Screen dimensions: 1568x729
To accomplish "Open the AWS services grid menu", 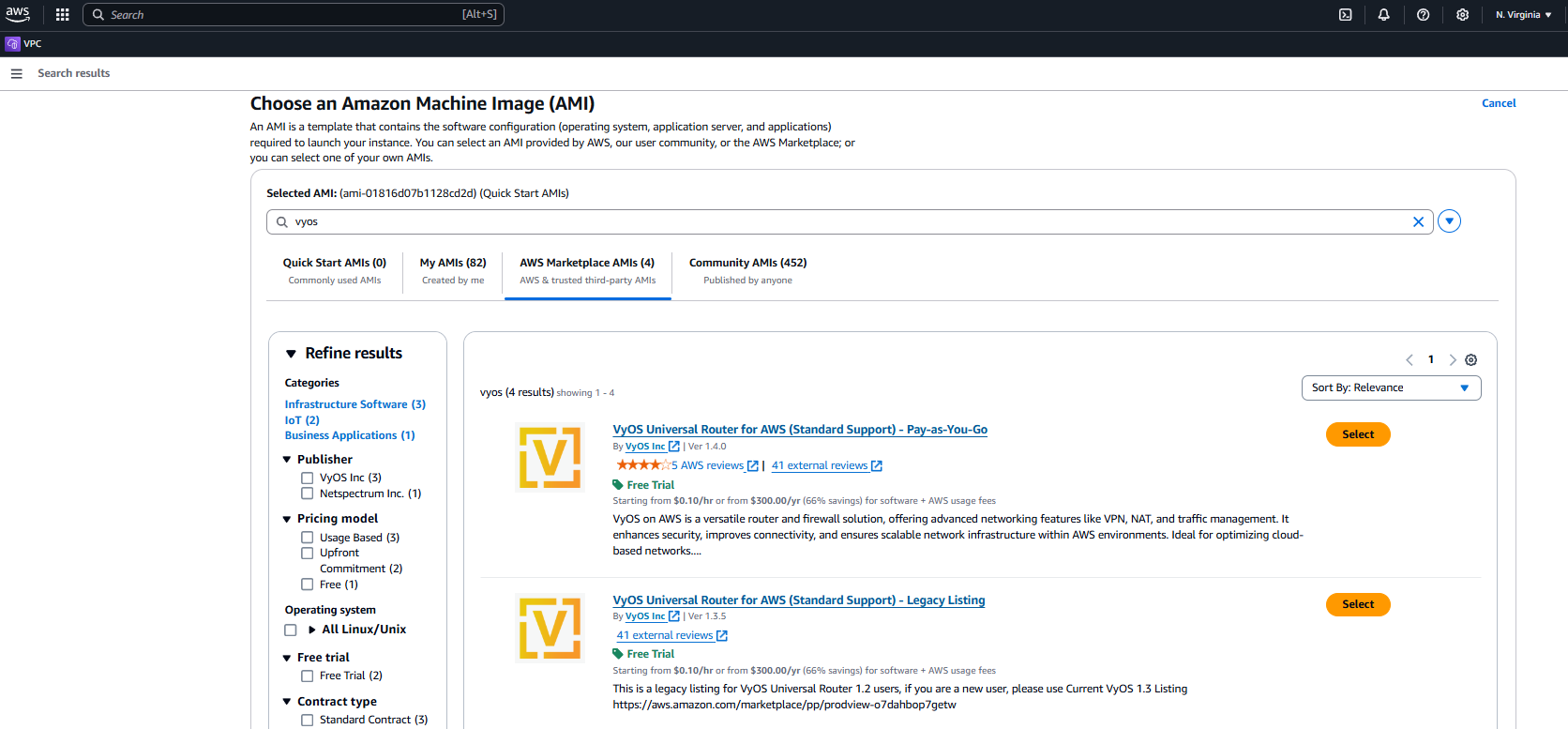I will point(63,15).
